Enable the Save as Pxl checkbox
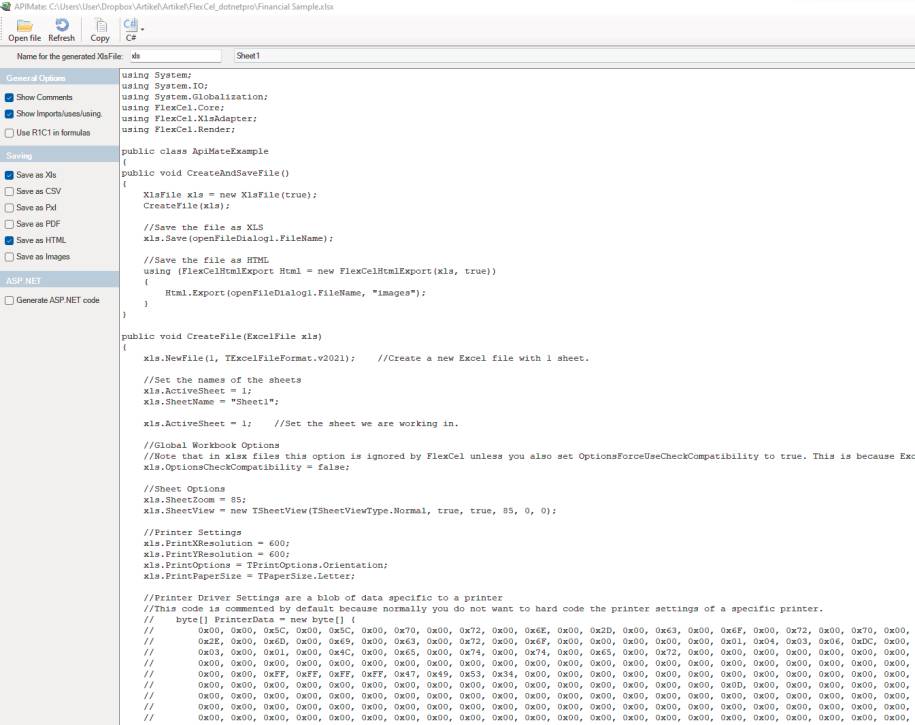The width and height of the screenshot is (915, 725). (x=9, y=208)
